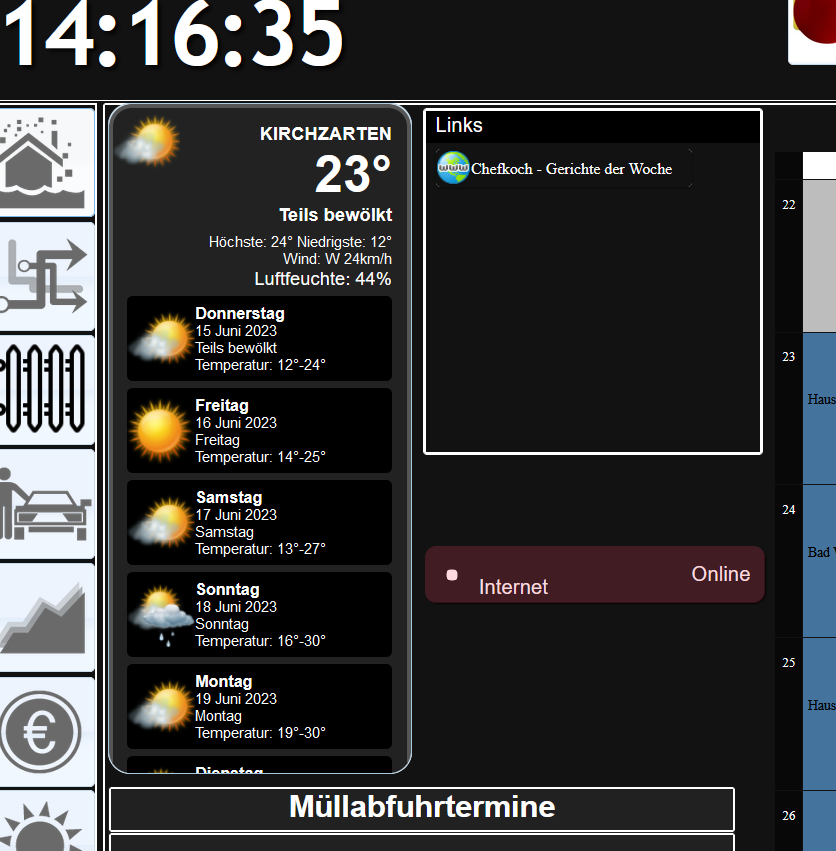Screen dimensions: 836x851
Task: Click calendar day number 24
Action: click(x=789, y=510)
